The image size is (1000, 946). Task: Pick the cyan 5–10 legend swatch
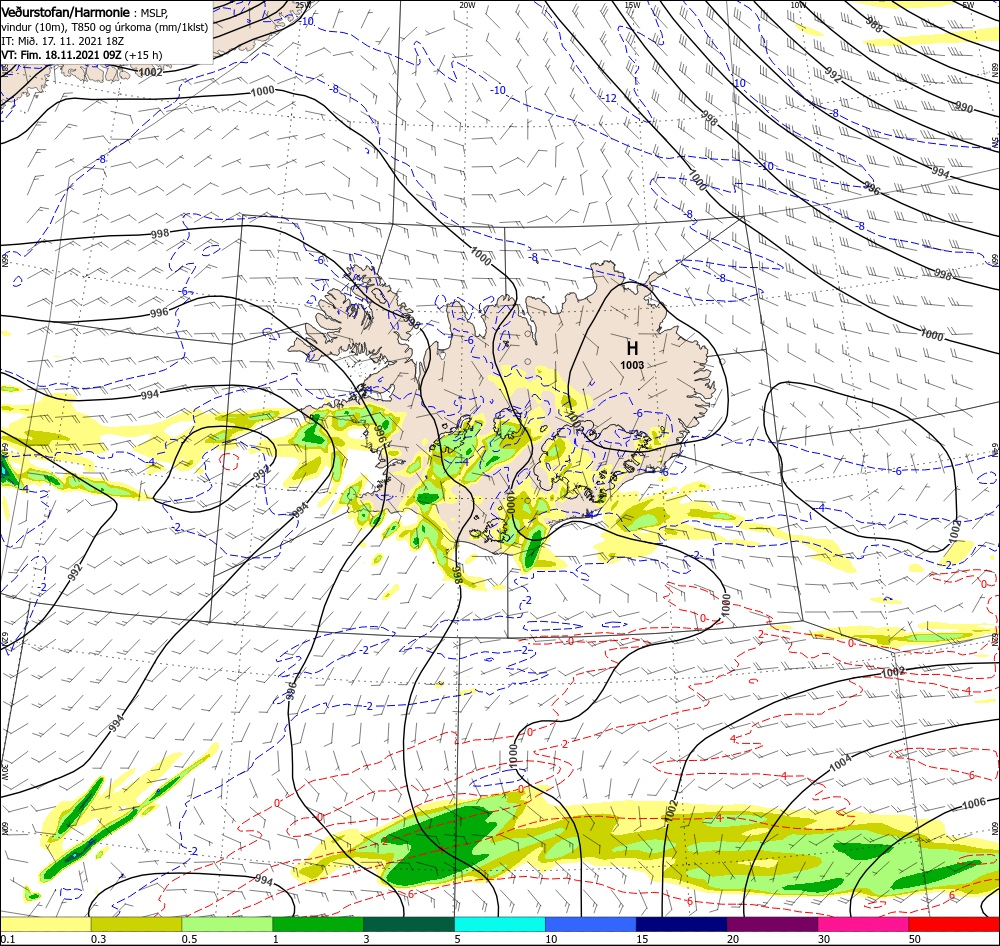pyautogui.click(x=500, y=924)
